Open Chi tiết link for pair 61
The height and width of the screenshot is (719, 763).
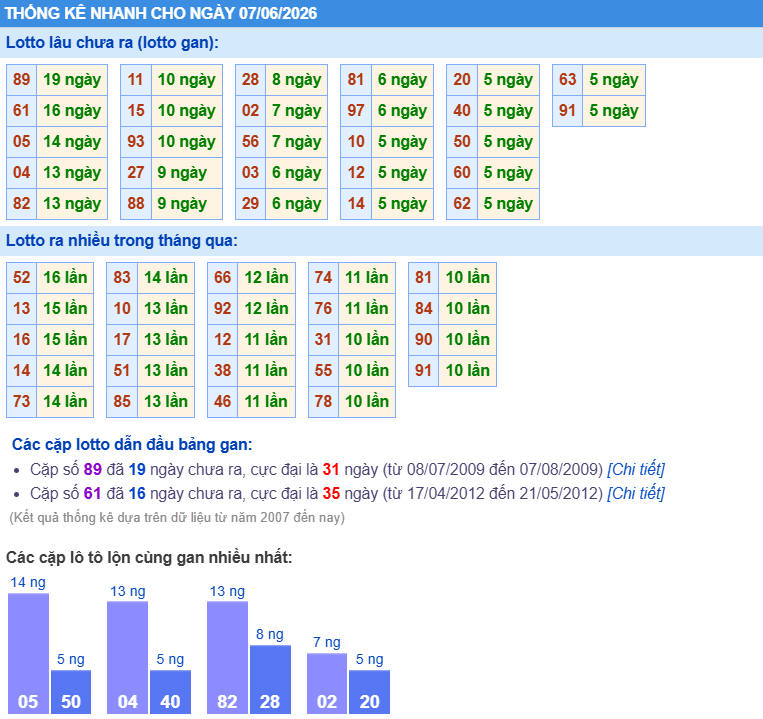tap(636, 493)
